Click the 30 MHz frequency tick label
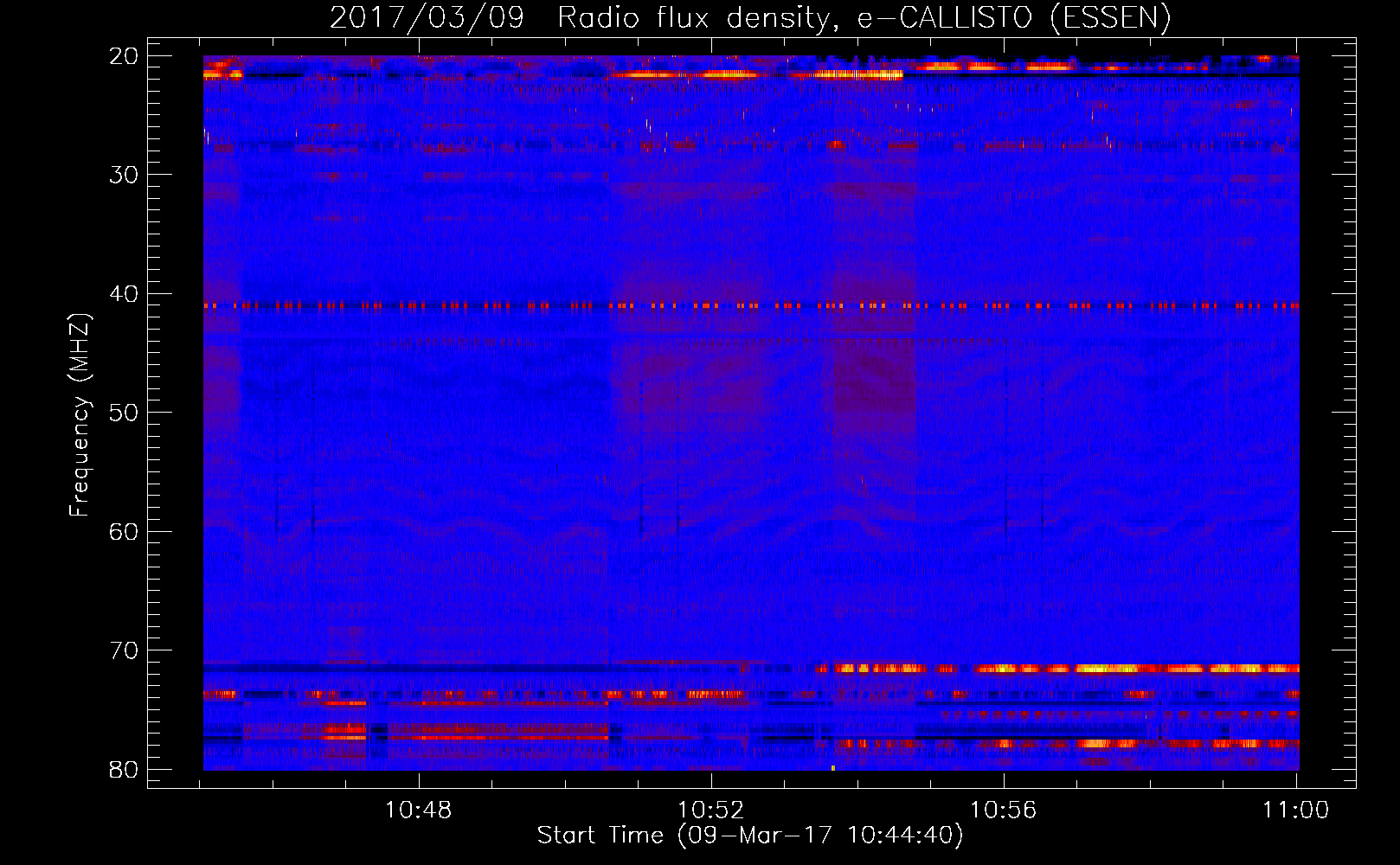The height and width of the screenshot is (865, 1400). point(124,175)
